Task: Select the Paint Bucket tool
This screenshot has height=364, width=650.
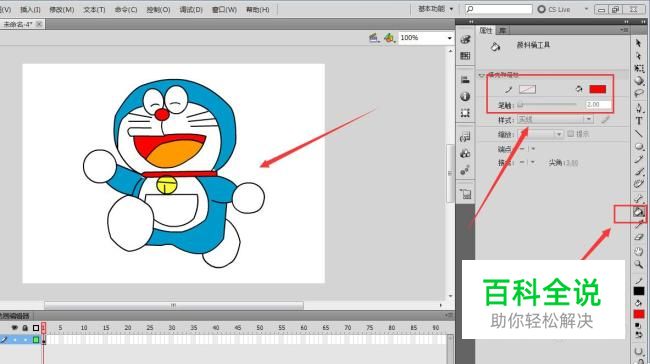Action: [639, 212]
